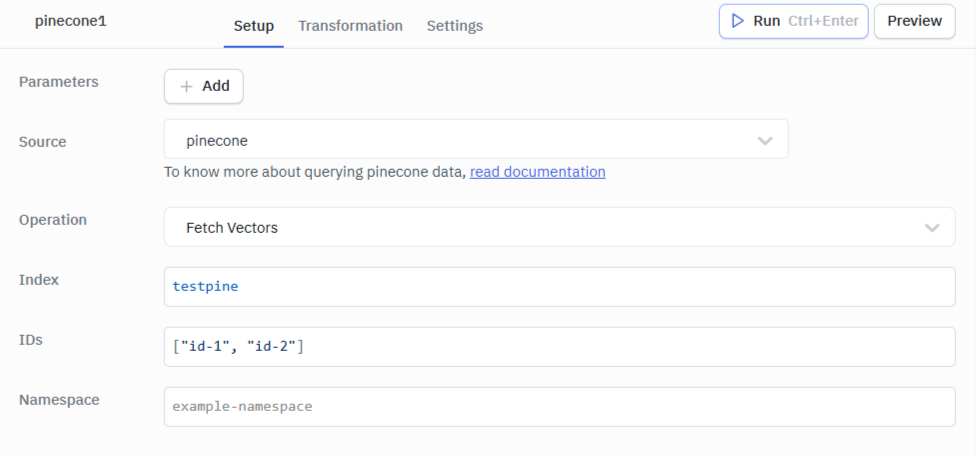
Task: Expand the Operation dropdown Fetch Vectors
Action: click(560, 227)
